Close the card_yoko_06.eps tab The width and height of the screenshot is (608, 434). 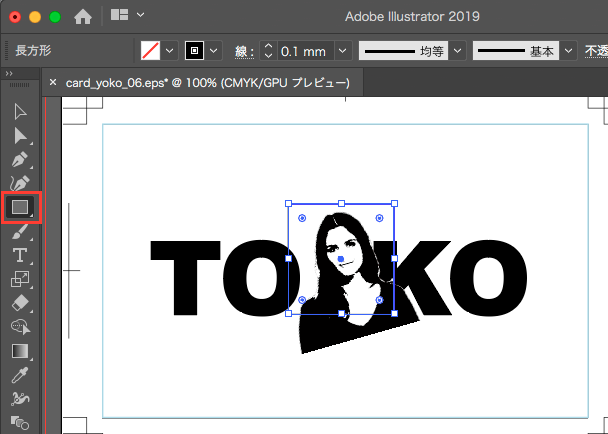click(53, 83)
